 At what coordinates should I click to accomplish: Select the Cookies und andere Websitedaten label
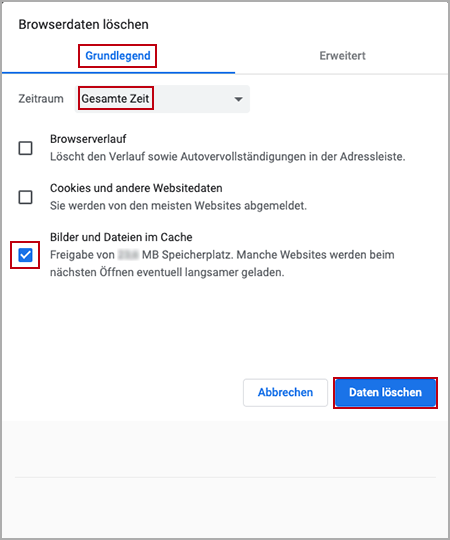pos(136,188)
